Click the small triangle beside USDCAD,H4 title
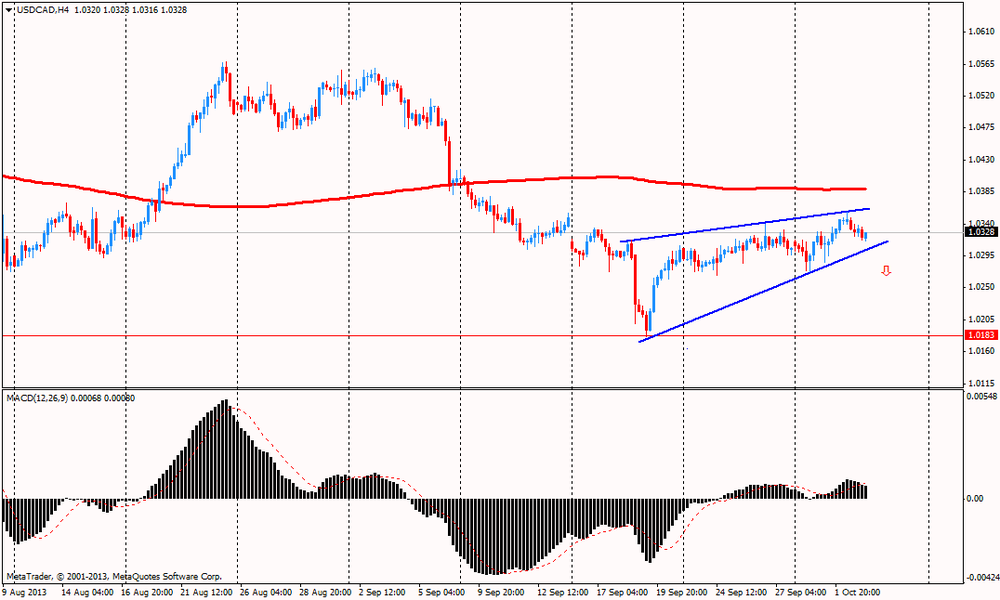Screen dimensions: 1000x600 (8, 10)
